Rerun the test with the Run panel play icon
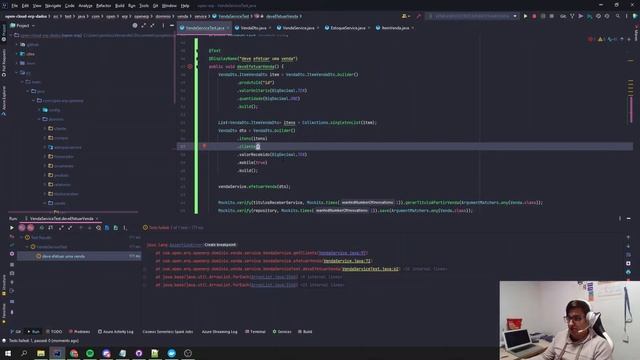 [11, 228]
